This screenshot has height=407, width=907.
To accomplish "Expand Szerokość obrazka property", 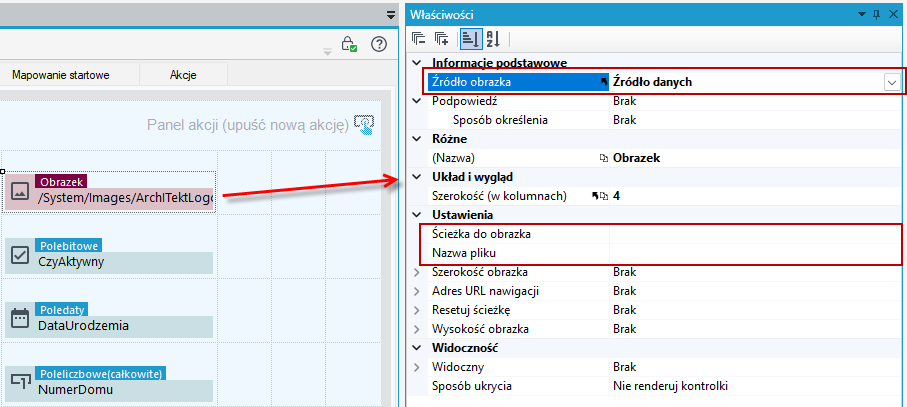I will click(x=416, y=272).
